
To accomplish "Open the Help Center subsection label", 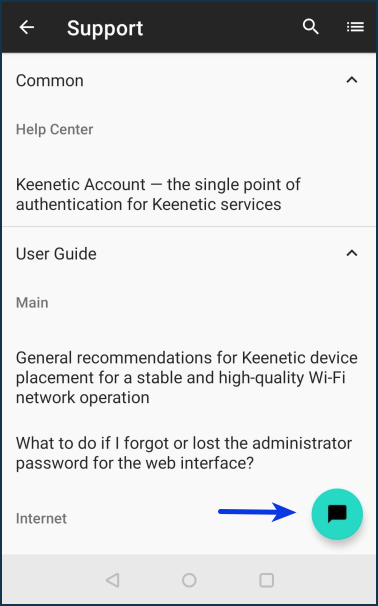I will (x=54, y=129).
